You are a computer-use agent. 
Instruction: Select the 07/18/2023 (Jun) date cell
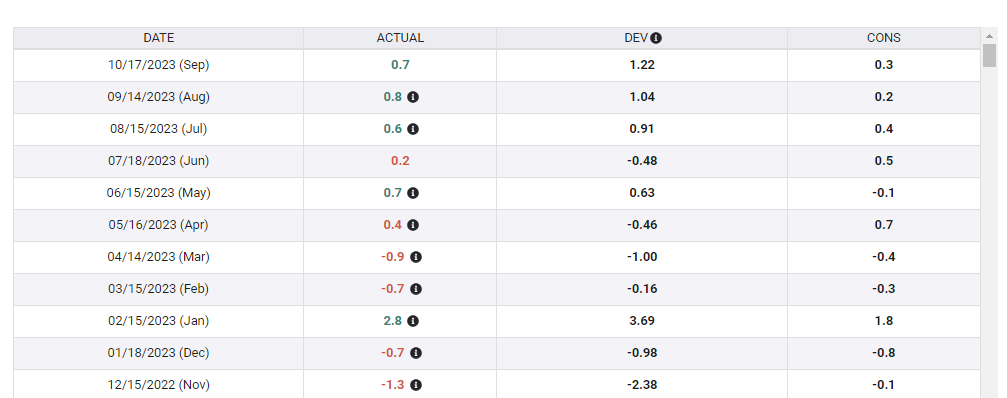pos(159,161)
